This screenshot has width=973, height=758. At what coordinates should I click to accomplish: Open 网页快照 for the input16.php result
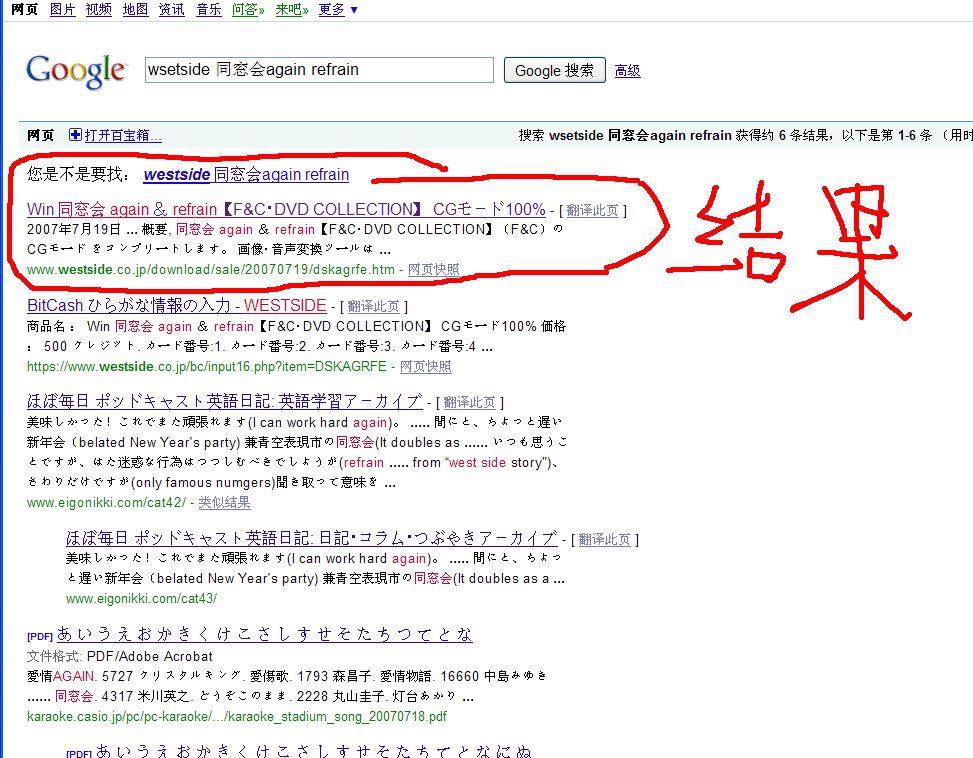click(x=426, y=366)
